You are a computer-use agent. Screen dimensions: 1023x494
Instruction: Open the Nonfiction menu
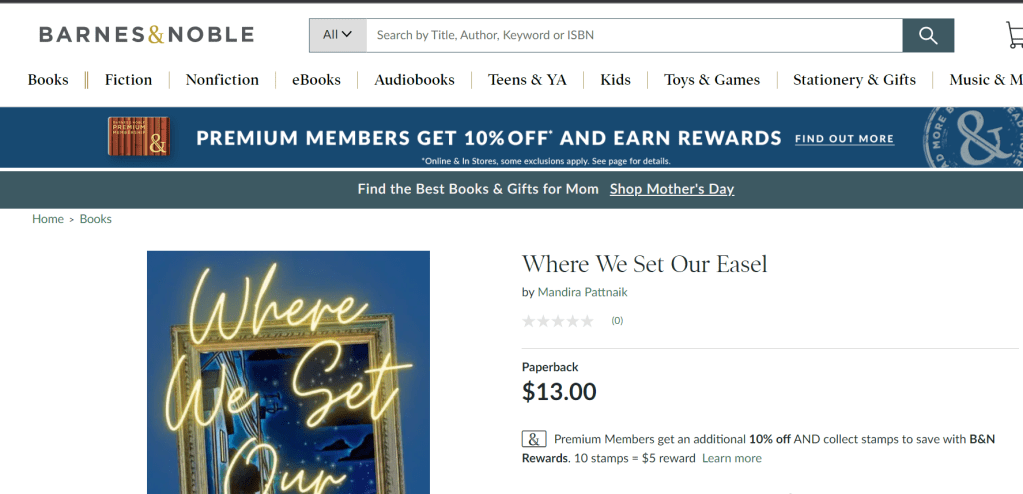222,80
